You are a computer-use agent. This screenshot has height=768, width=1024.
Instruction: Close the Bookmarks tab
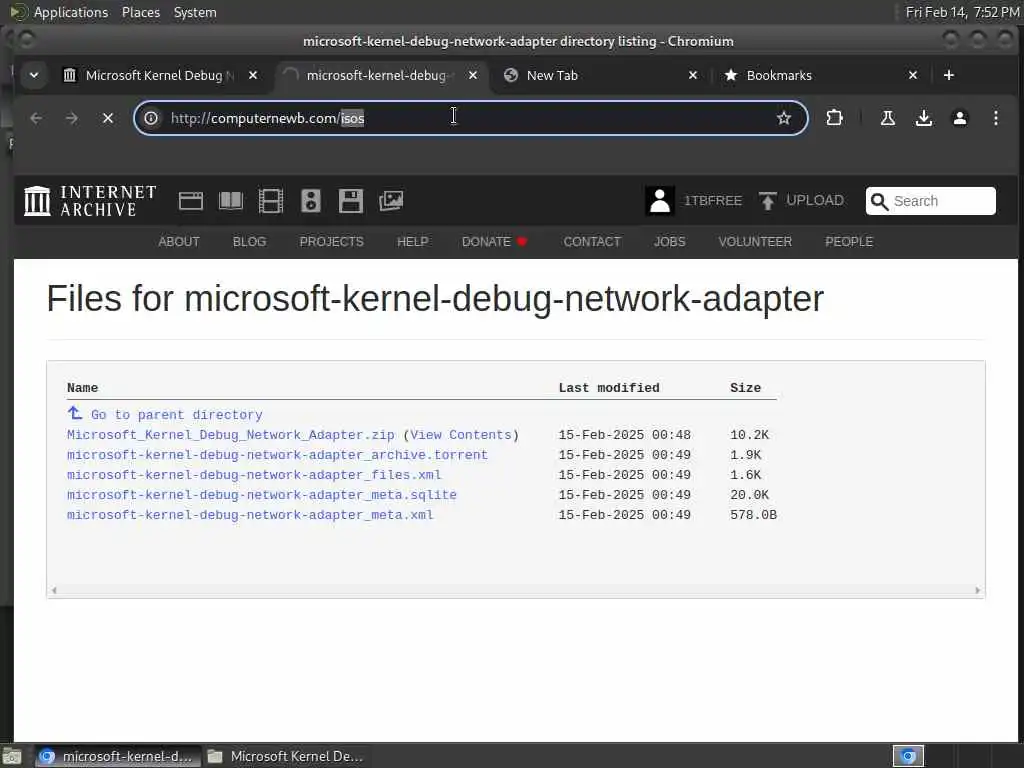pos(913,75)
